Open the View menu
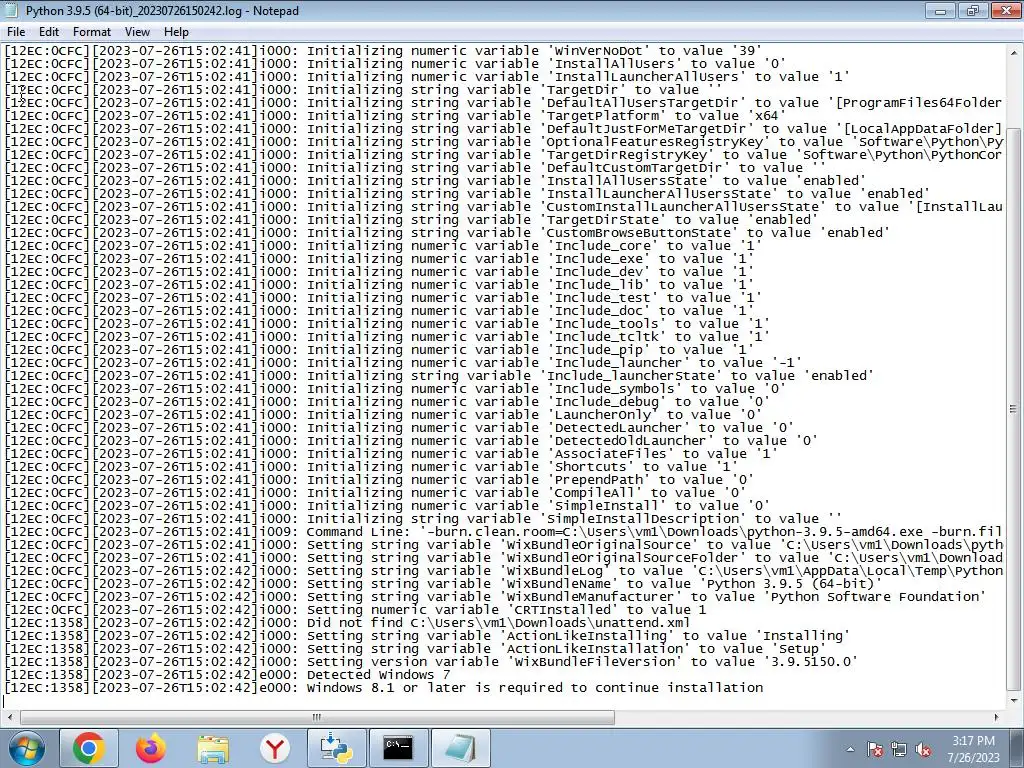This screenshot has width=1024, height=768. (x=137, y=32)
